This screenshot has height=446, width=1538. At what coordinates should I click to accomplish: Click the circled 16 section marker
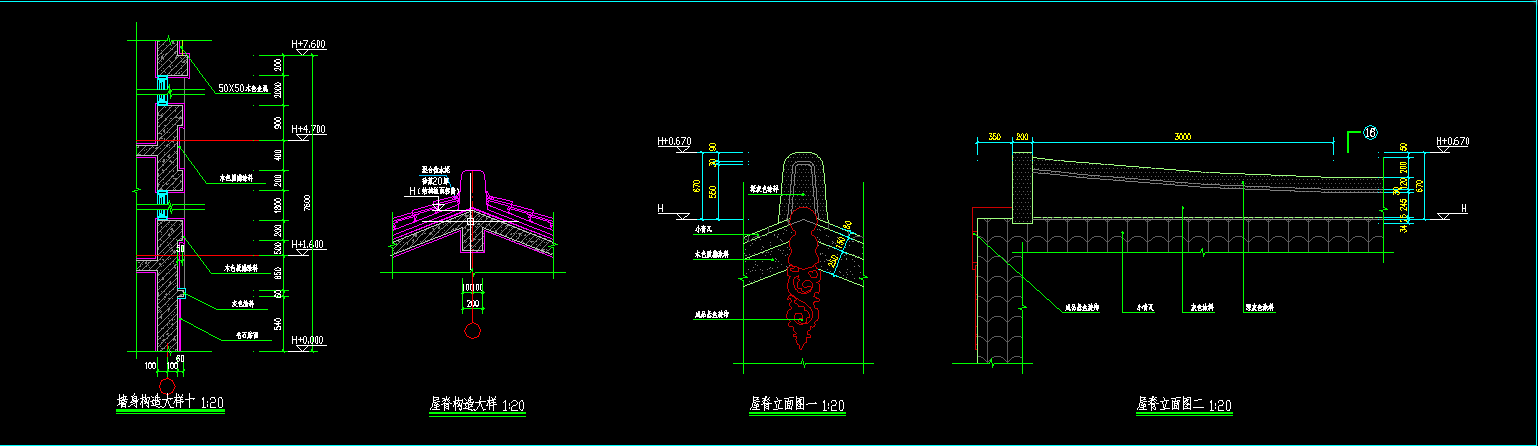coord(1370,132)
